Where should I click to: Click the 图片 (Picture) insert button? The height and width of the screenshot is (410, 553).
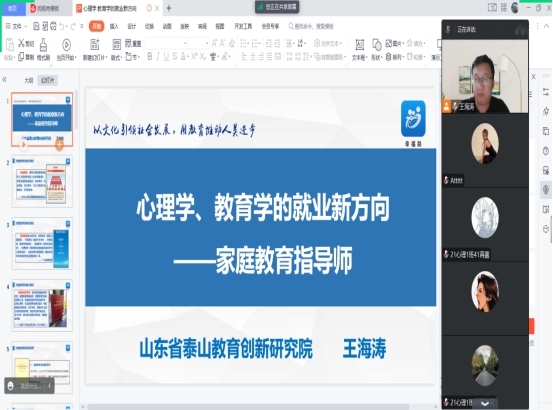(x=393, y=43)
